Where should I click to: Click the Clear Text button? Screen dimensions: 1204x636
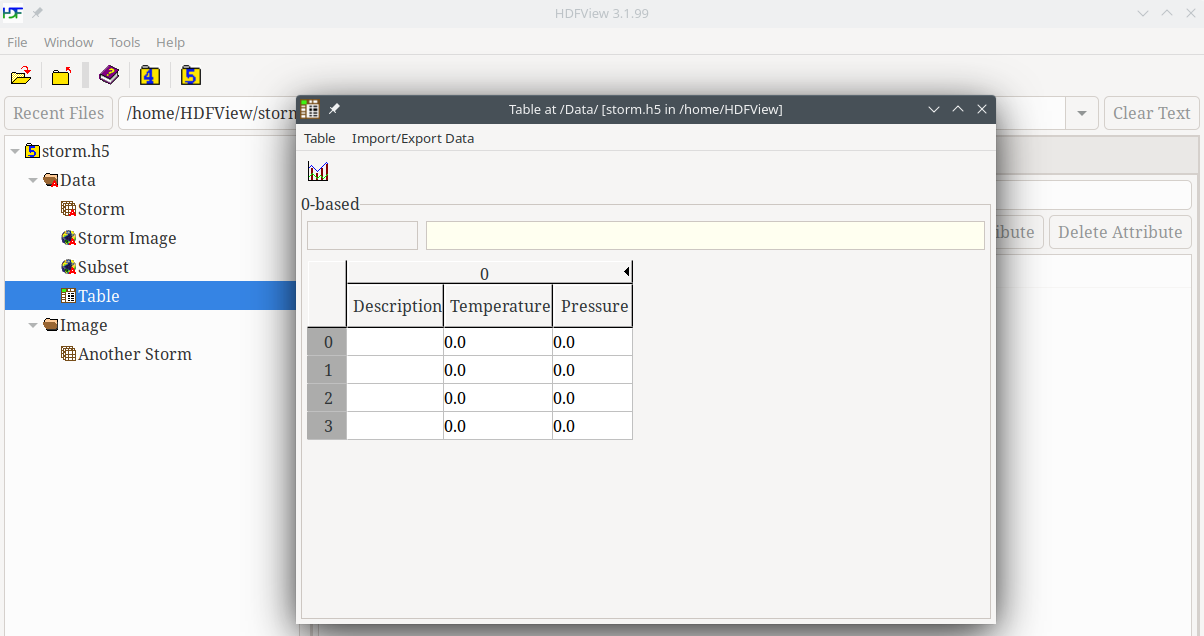(1151, 114)
